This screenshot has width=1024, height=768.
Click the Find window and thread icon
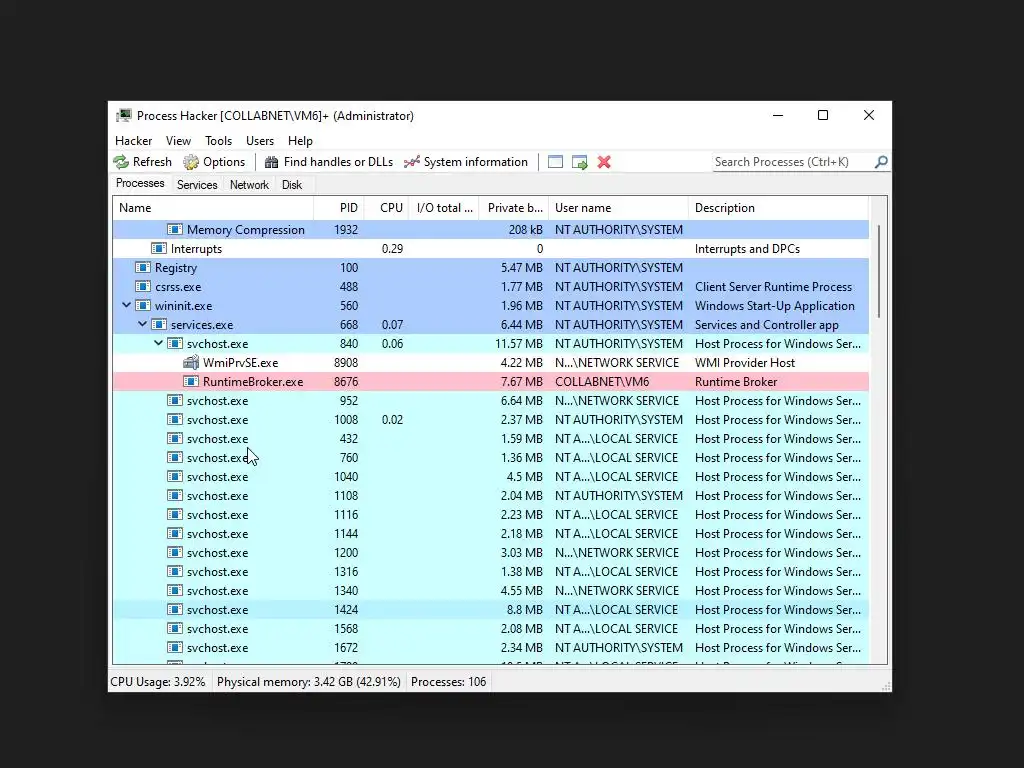(579, 162)
